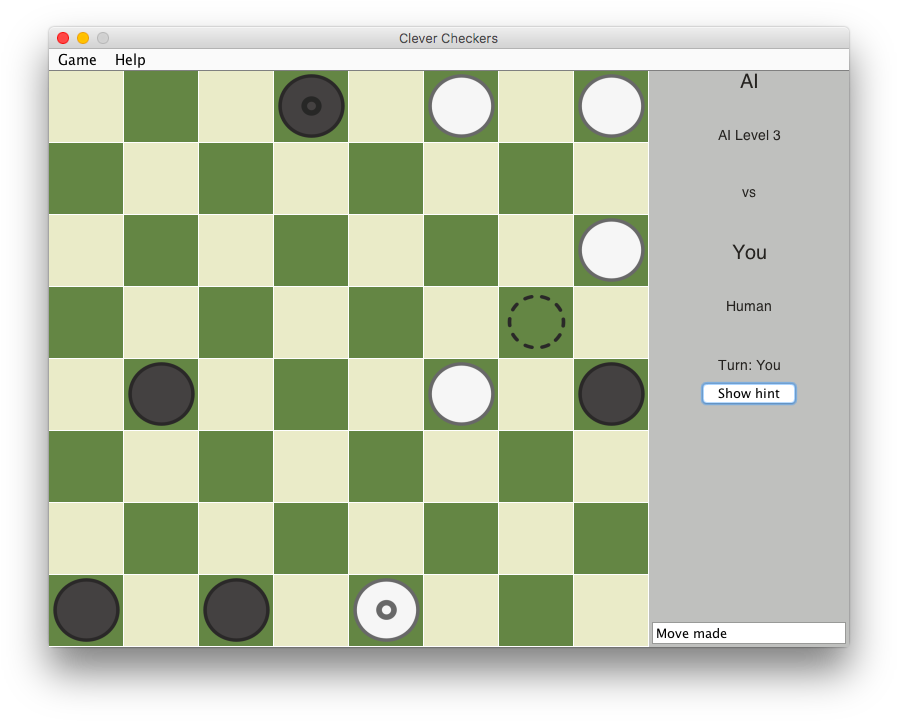Select the white king piece in the bottom row
This screenshot has width=897, height=721.
(x=386, y=610)
